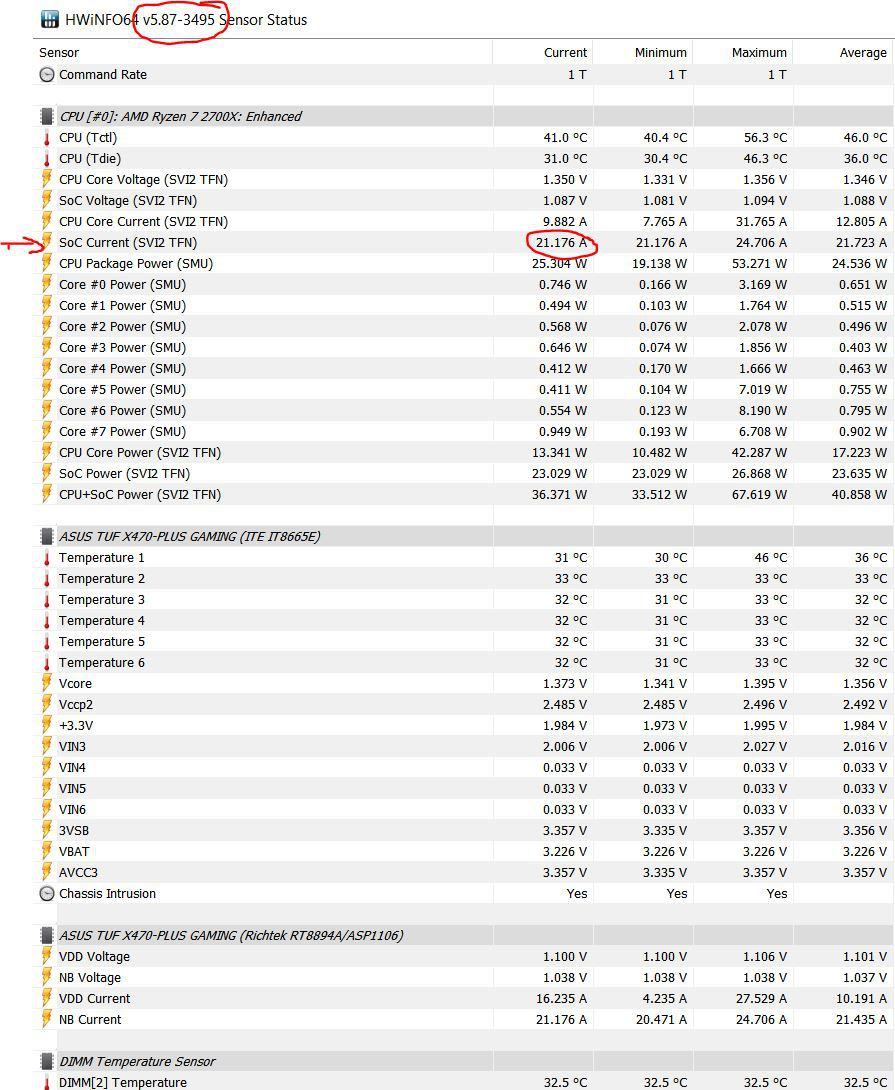Click the thermometer icon next to CPU (Tdie)
The height and width of the screenshot is (1090, 895).
[x=47, y=158]
